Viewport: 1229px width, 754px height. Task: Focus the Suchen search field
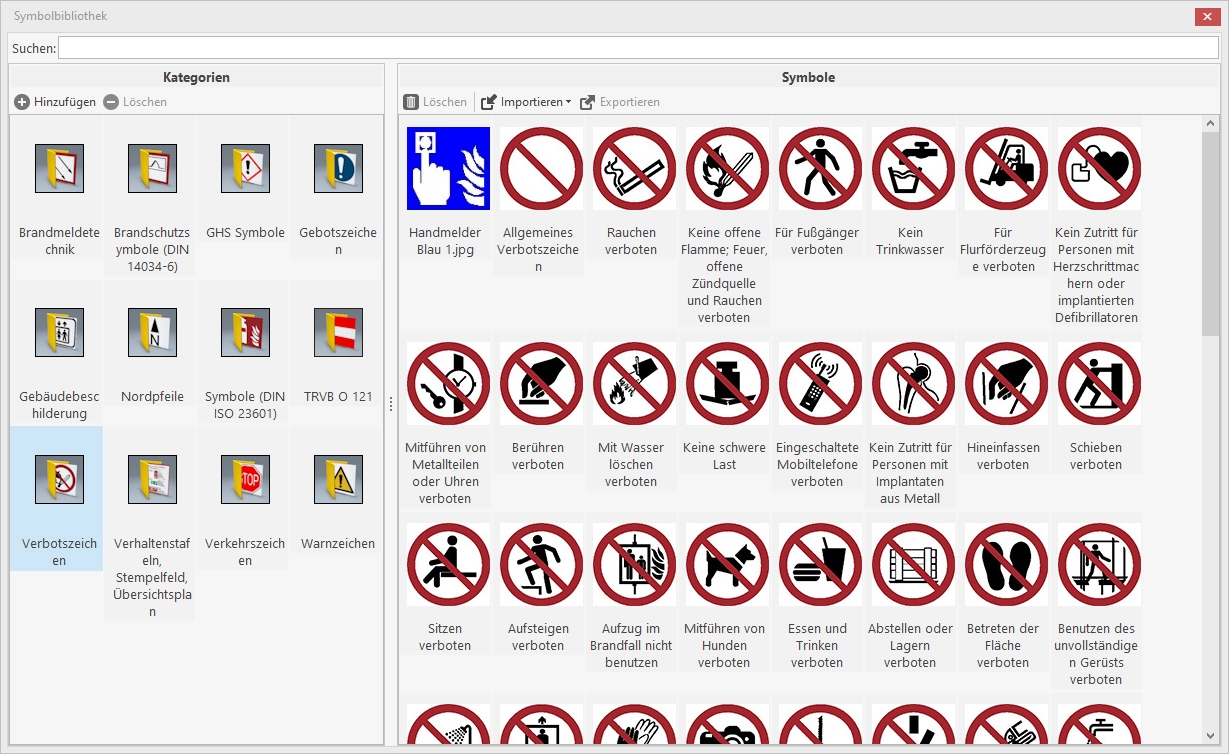pos(638,48)
